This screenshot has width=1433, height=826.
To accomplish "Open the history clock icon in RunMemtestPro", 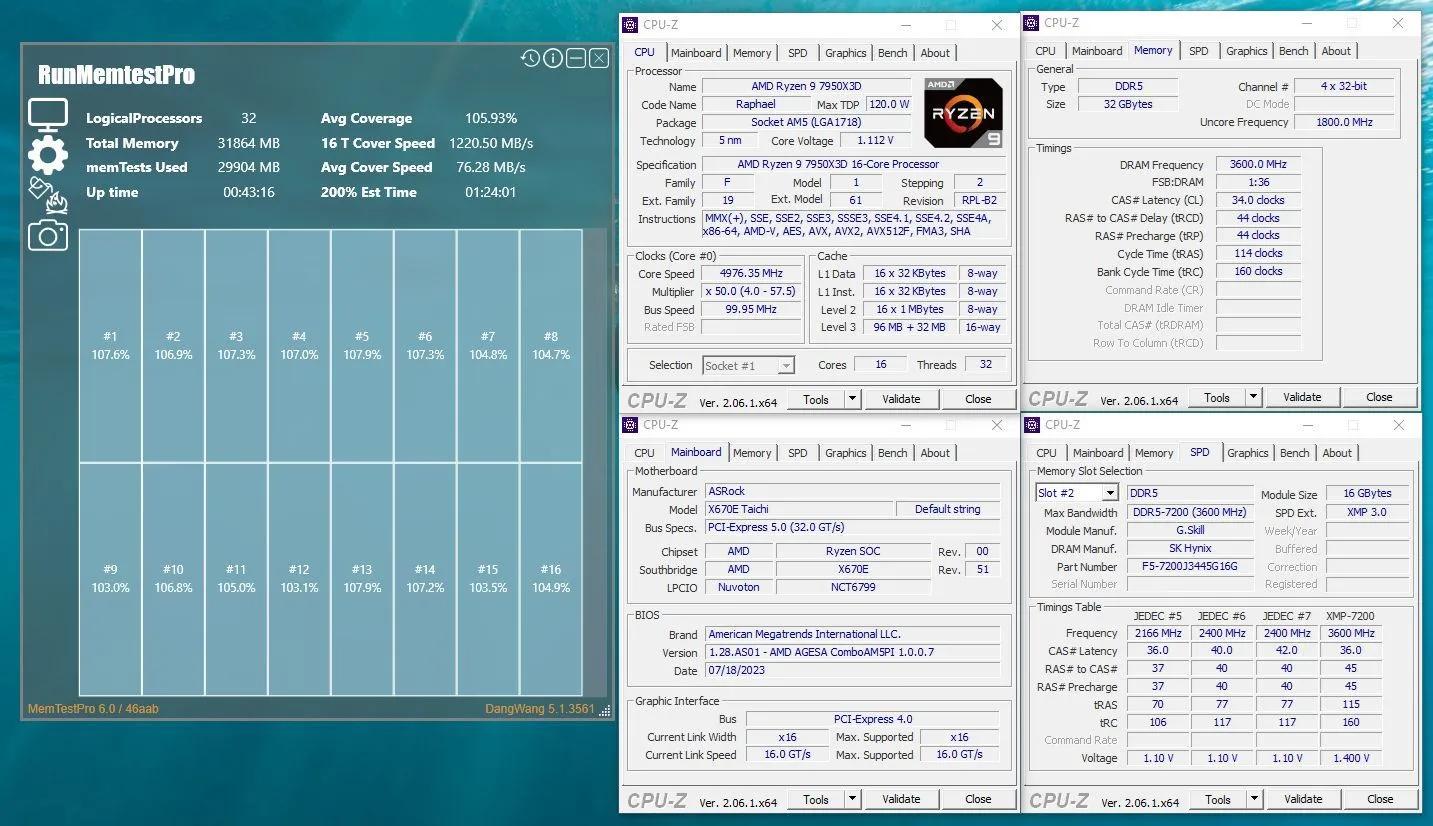I will [x=530, y=58].
